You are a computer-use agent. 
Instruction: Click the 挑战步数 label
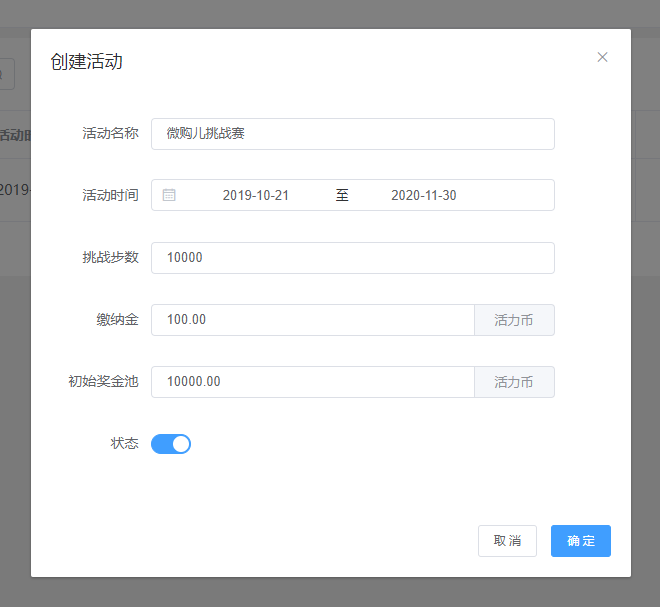click(110, 257)
